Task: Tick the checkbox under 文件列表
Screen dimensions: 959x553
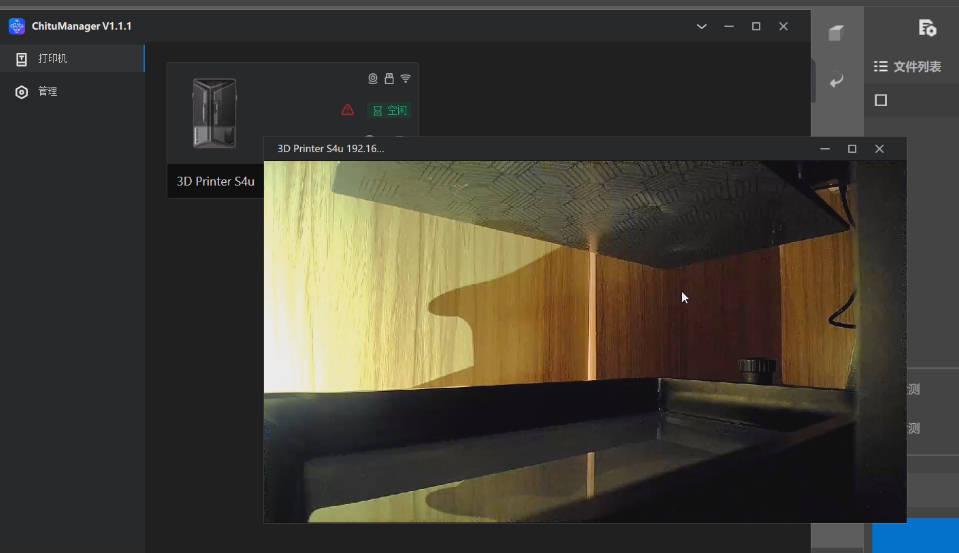Action: click(881, 100)
